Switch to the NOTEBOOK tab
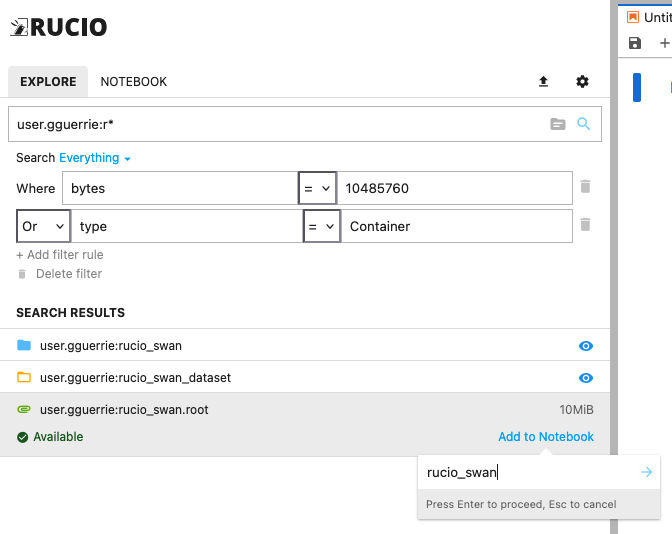Screen dimensions: 672x534 (x=133, y=82)
